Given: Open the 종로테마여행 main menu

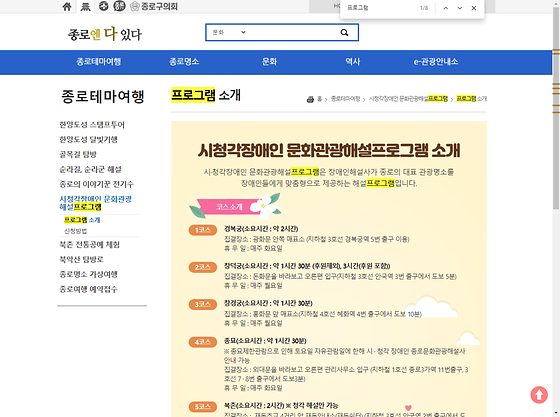Looking at the screenshot, I should coord(99,61).
